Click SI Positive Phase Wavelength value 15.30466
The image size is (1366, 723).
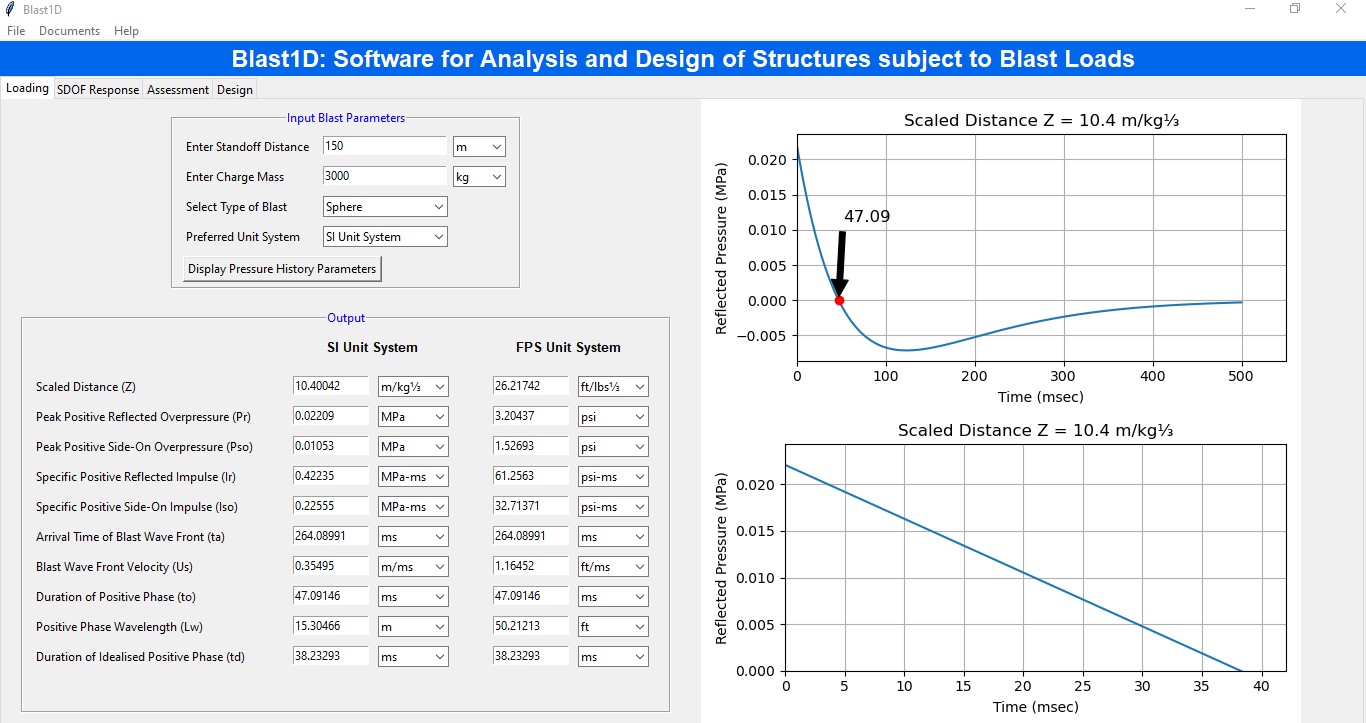coord(330,626)
